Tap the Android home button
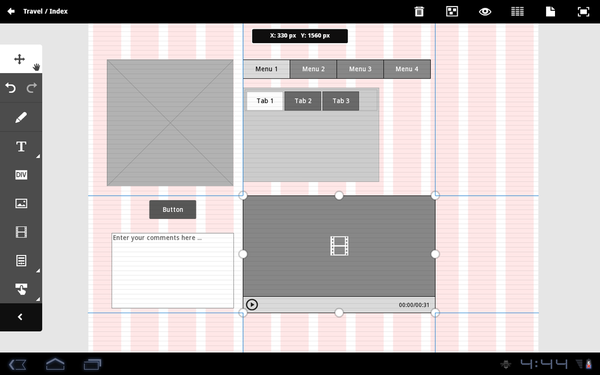The width and height of the screenshot is (600, 375). pyautogui.click(x=55, y=364)
